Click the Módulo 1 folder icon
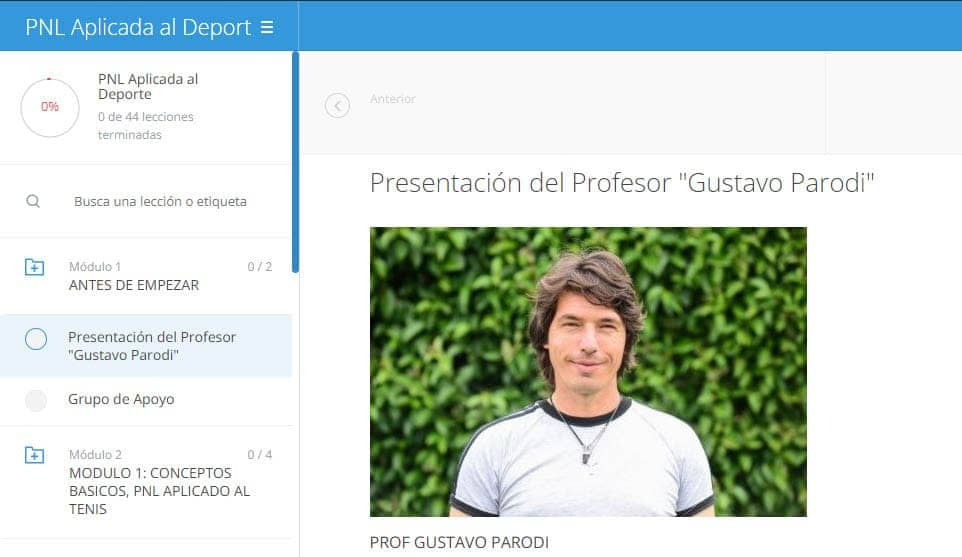 tap(34, 267)
